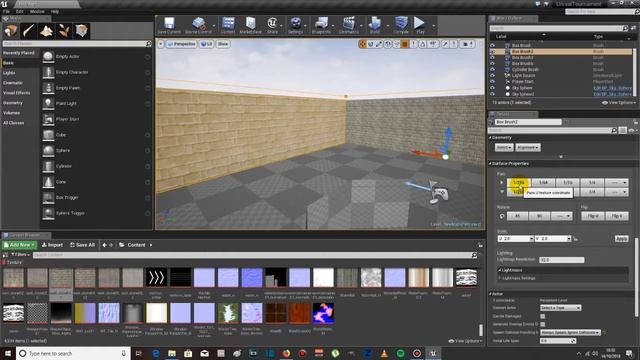Click Content Browser search field
This screenshot has width=640, height=360.
pos(255,255)
